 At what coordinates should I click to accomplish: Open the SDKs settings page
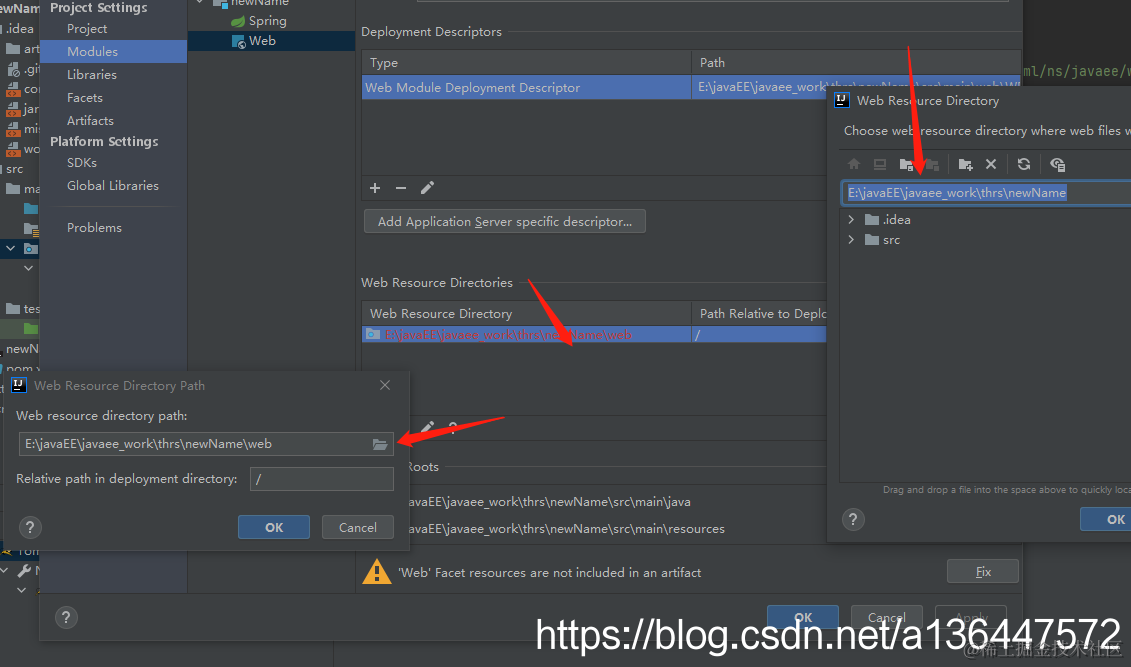pos(82,163)
